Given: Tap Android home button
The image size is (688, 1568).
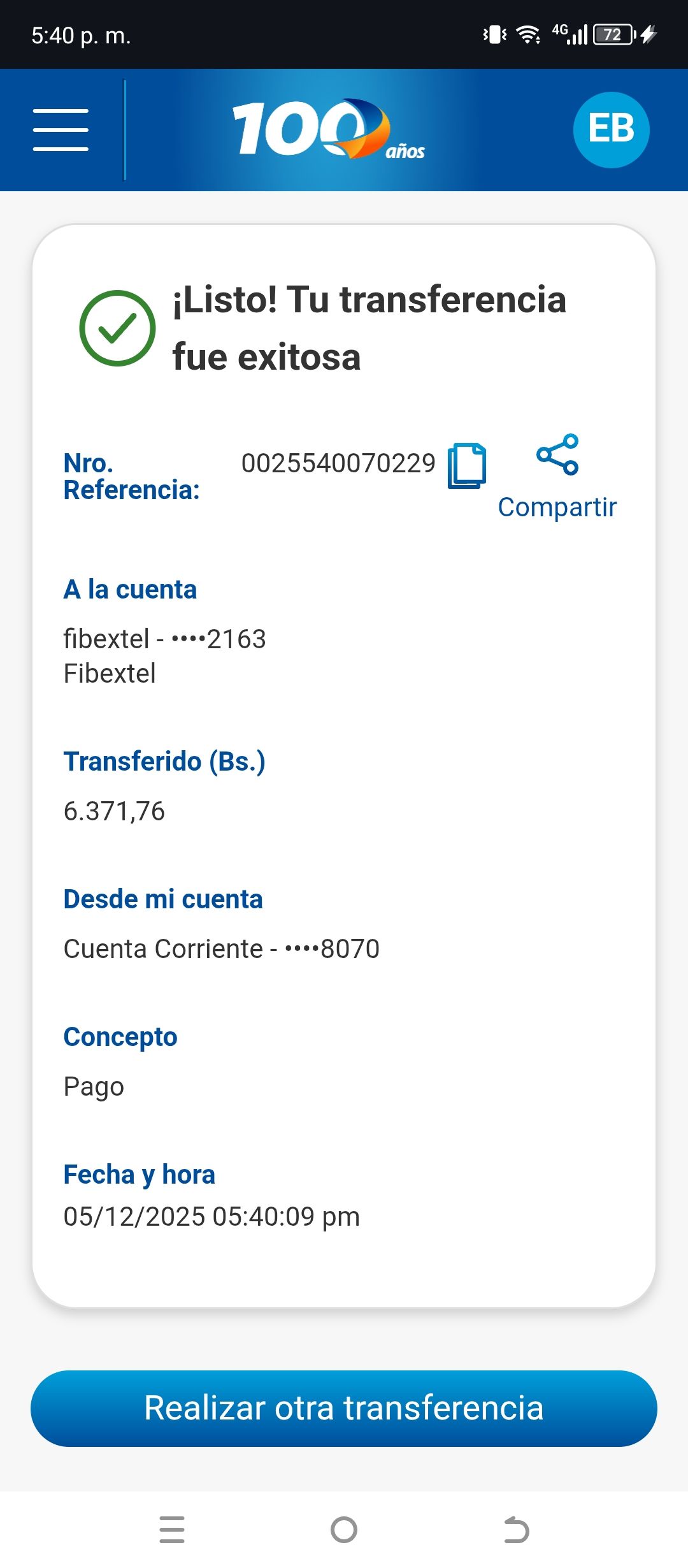Looking at the screenshot, I should tap(344, 1530).
